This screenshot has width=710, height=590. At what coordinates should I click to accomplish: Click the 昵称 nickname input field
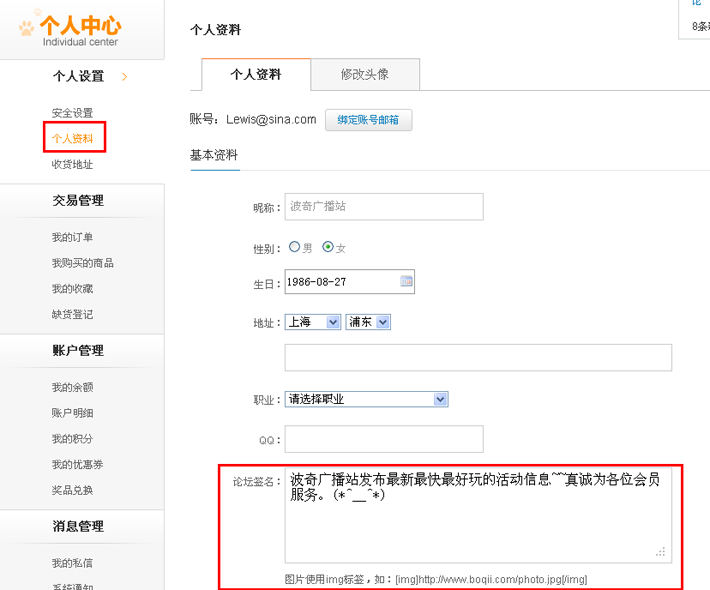[x=384, y=207]
